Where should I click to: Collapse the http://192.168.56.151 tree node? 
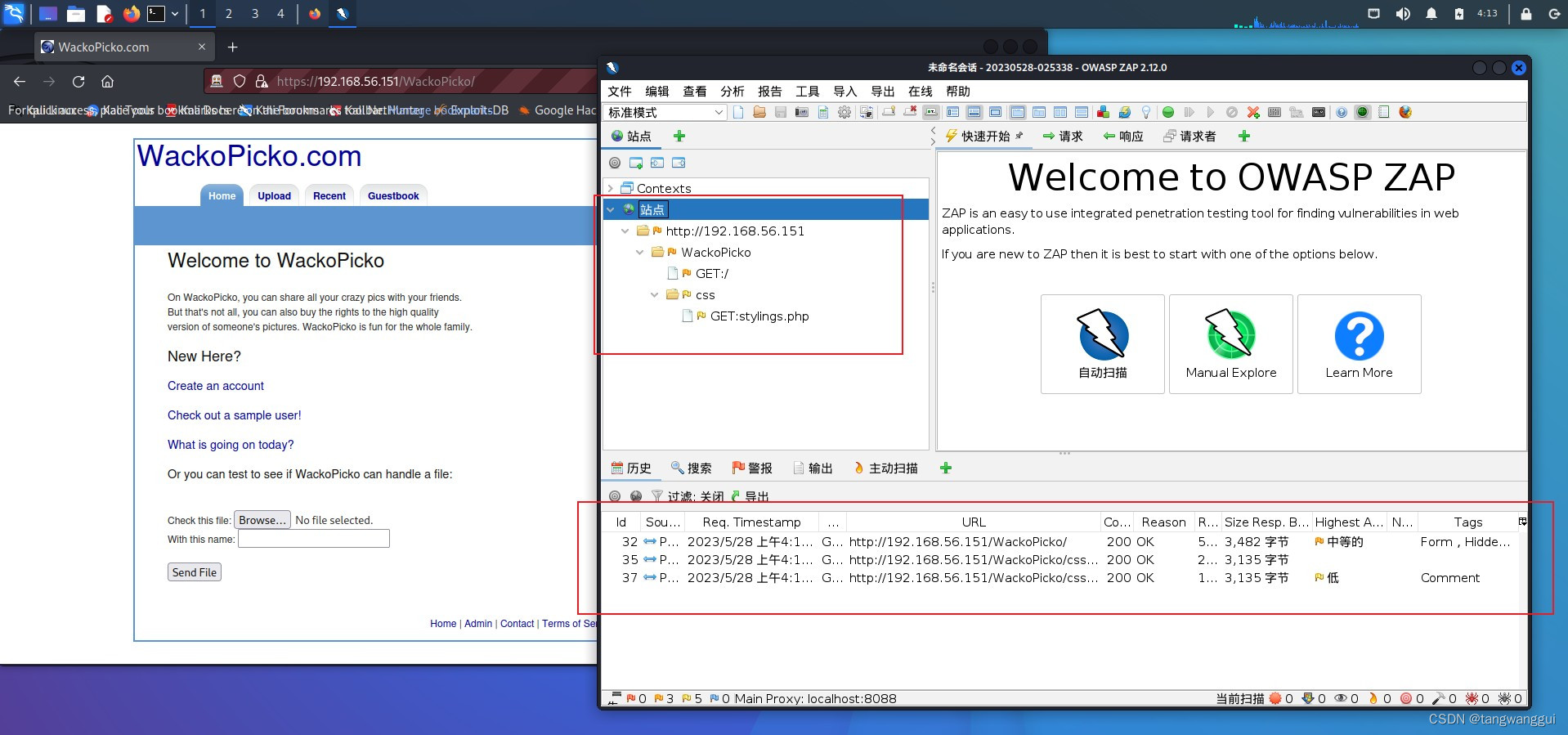click(625, 231)
